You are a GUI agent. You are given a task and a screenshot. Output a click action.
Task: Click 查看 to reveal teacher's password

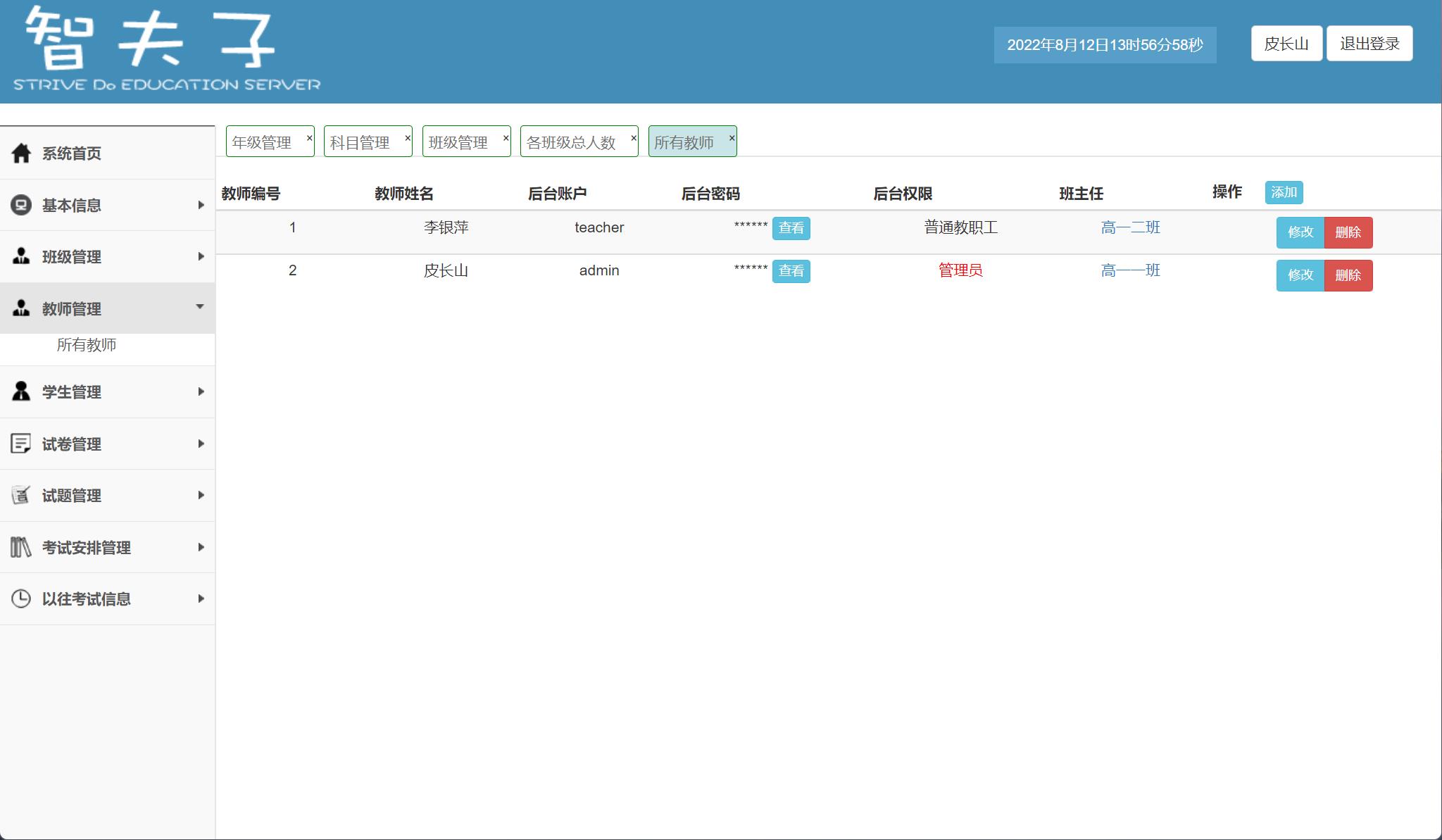(x=792, y=228)
